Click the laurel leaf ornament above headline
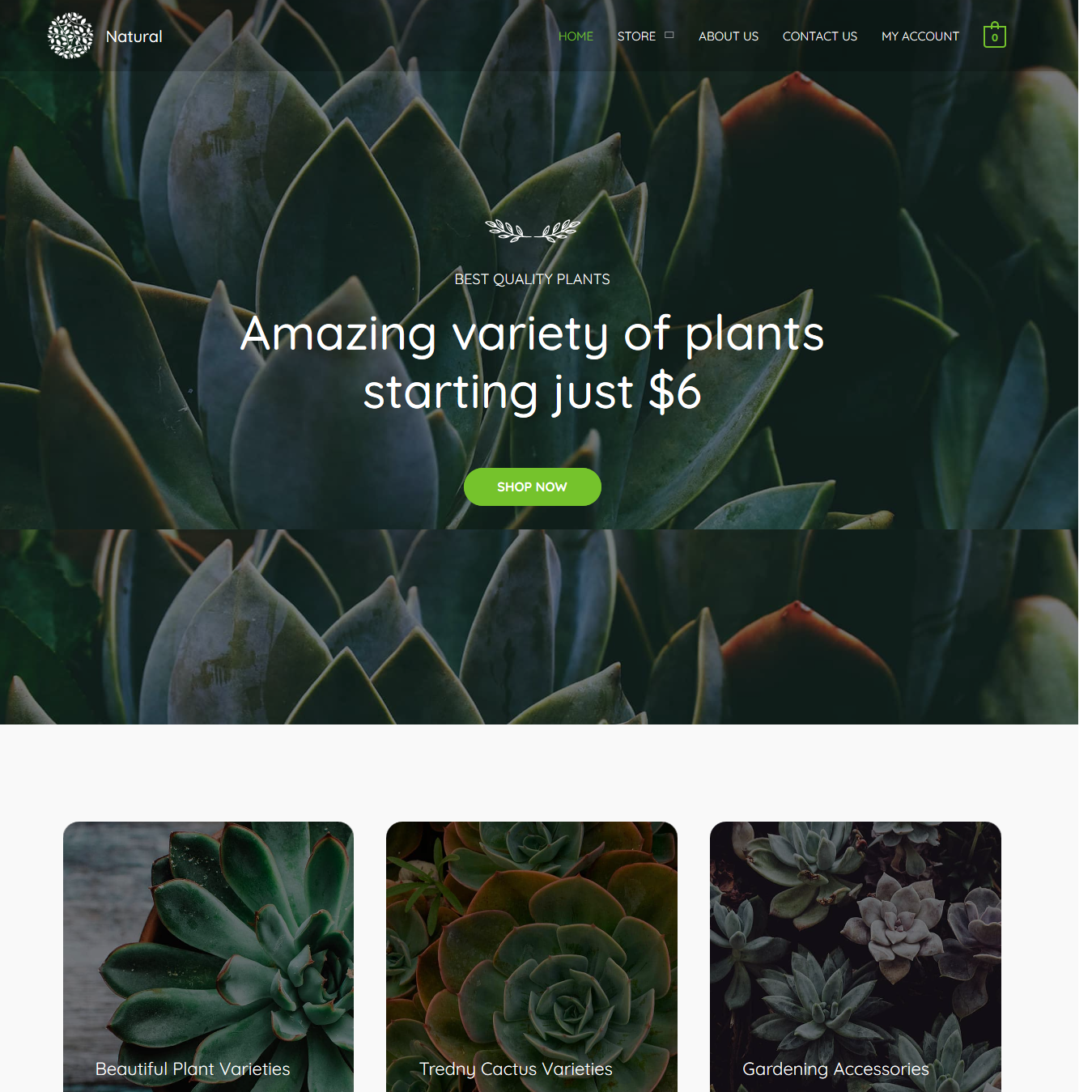The image size is (1092, 1092). (x=532, y=231)
